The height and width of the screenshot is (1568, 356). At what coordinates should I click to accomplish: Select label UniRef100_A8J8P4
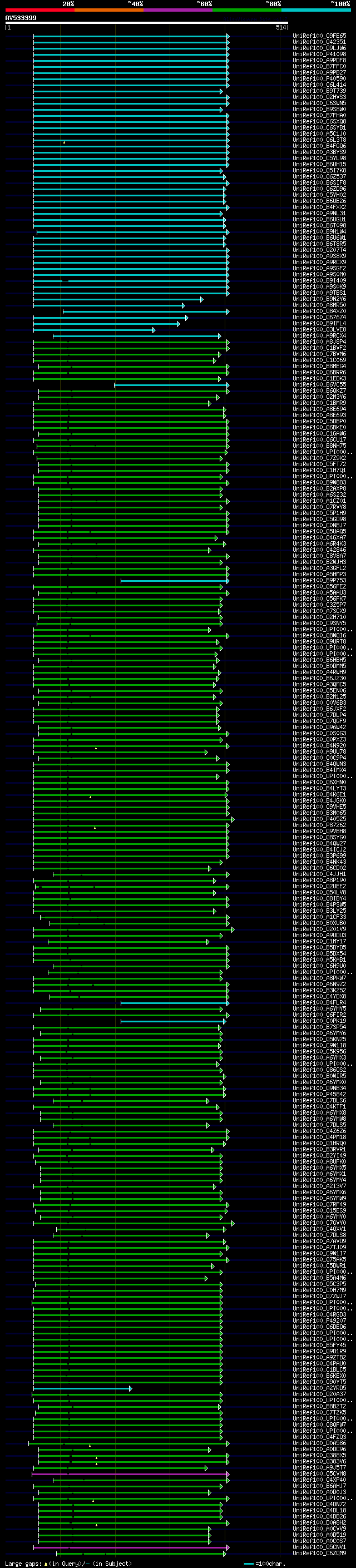coord(319,342)
